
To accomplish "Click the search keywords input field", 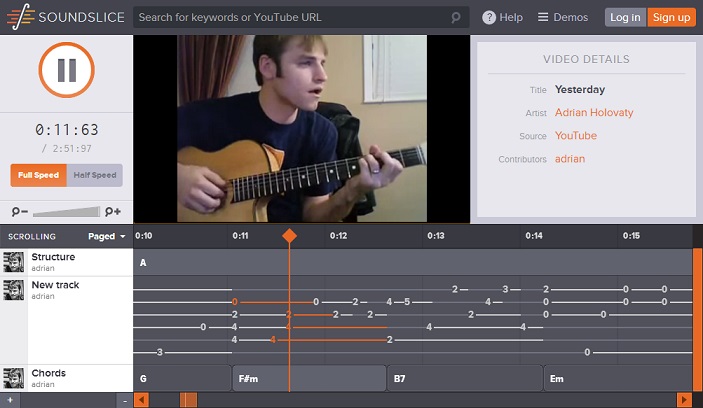I will [290, 17].
